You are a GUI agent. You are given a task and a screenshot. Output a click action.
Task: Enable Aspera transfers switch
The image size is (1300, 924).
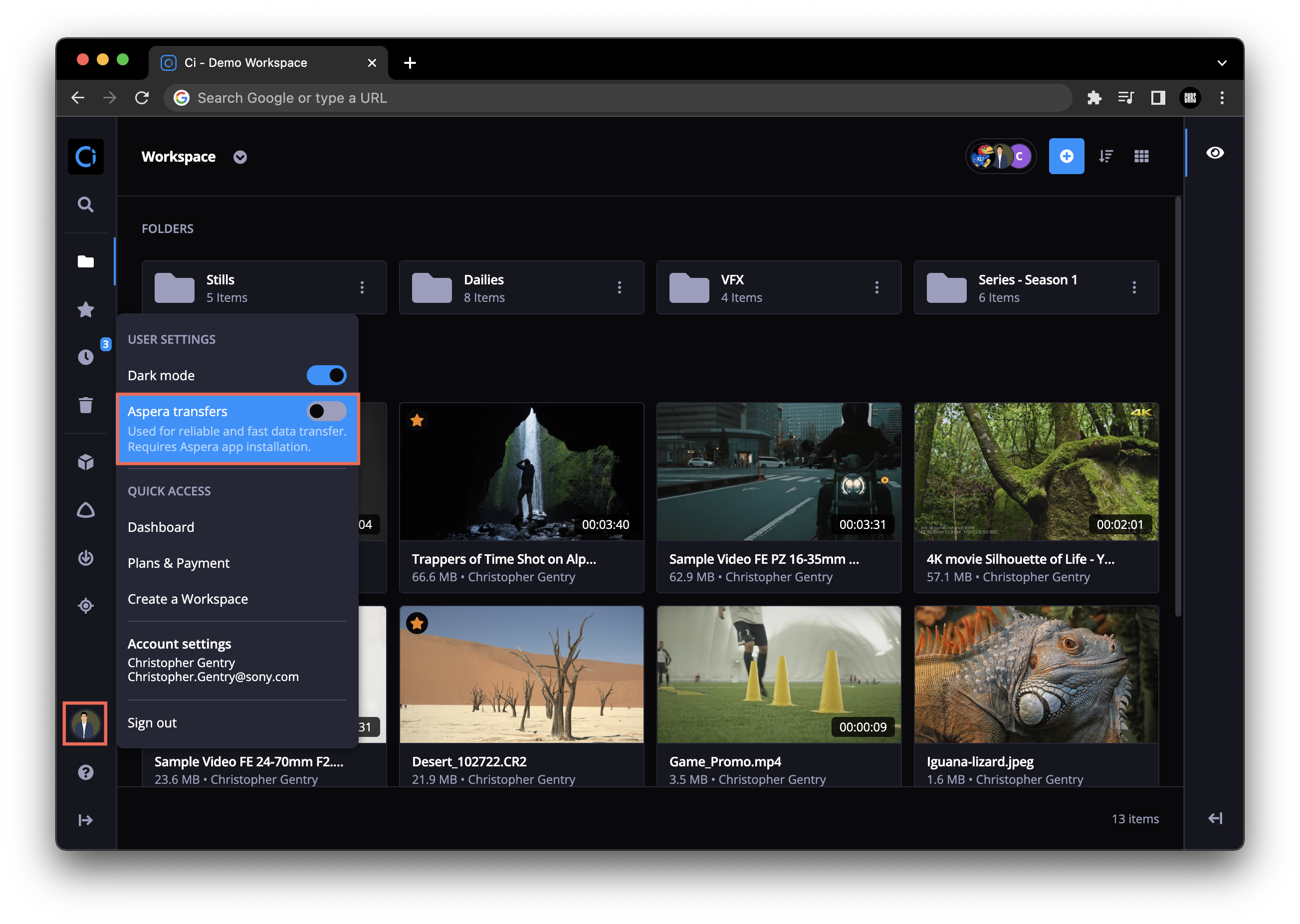pos(327,411)
